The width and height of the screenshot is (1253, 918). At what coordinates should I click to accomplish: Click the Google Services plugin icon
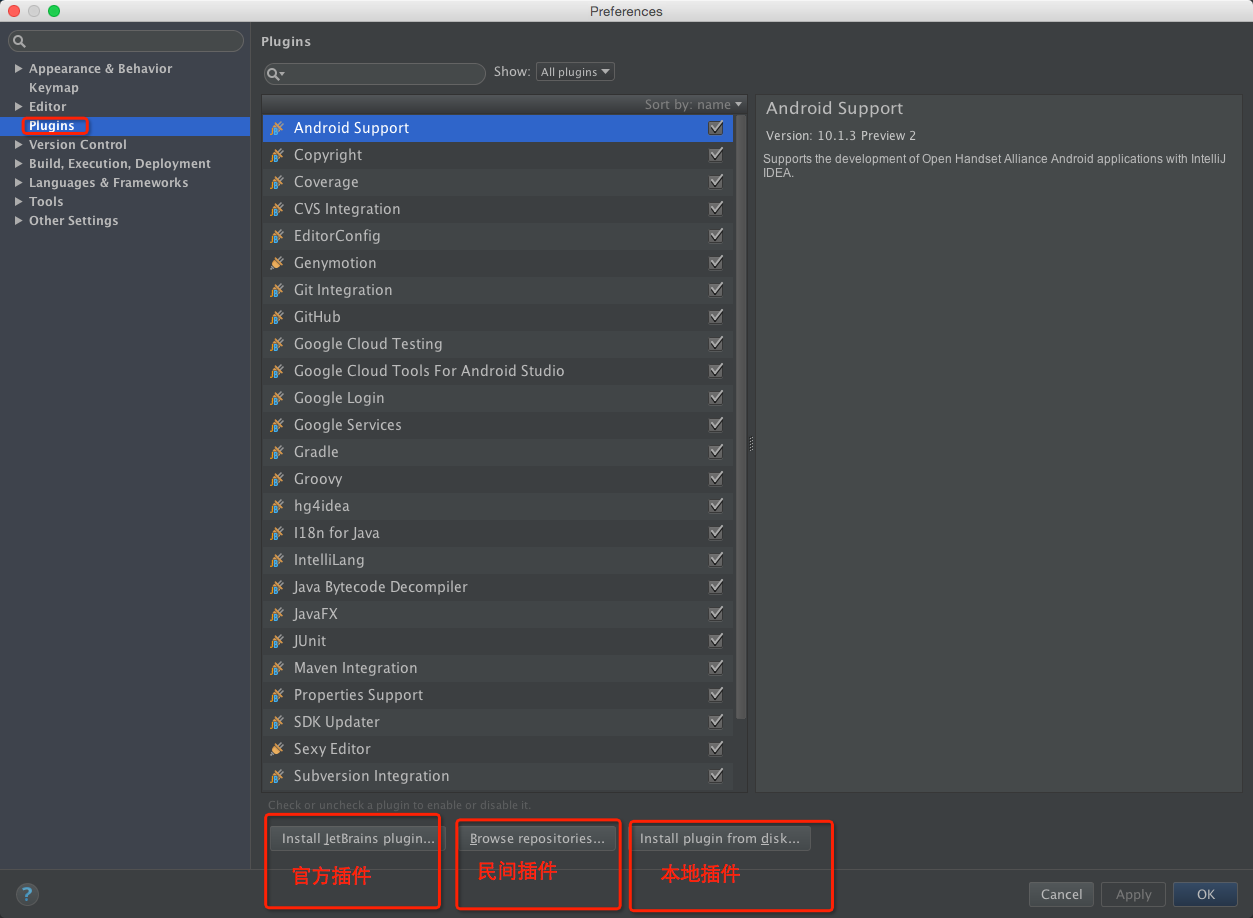pyautogui.click(x=277, y=425)
